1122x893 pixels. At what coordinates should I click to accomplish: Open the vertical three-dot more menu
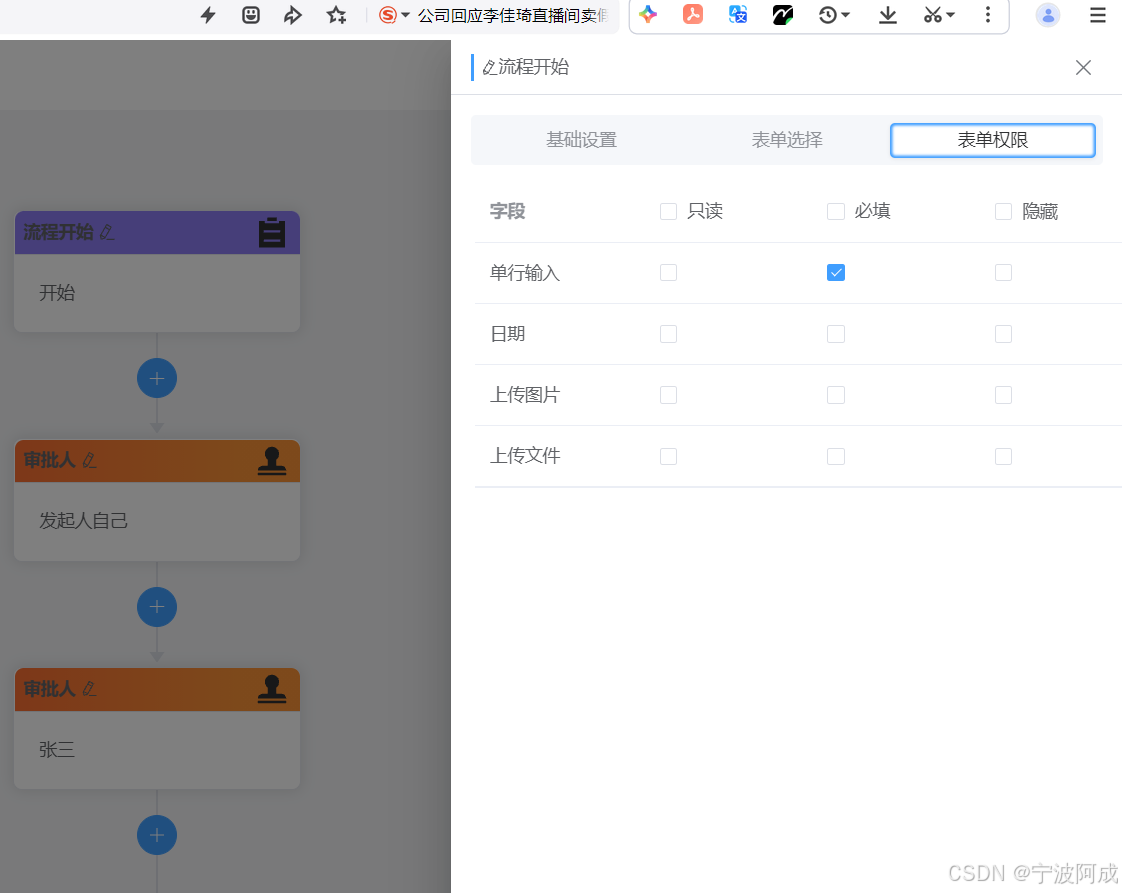click(987, 14)
